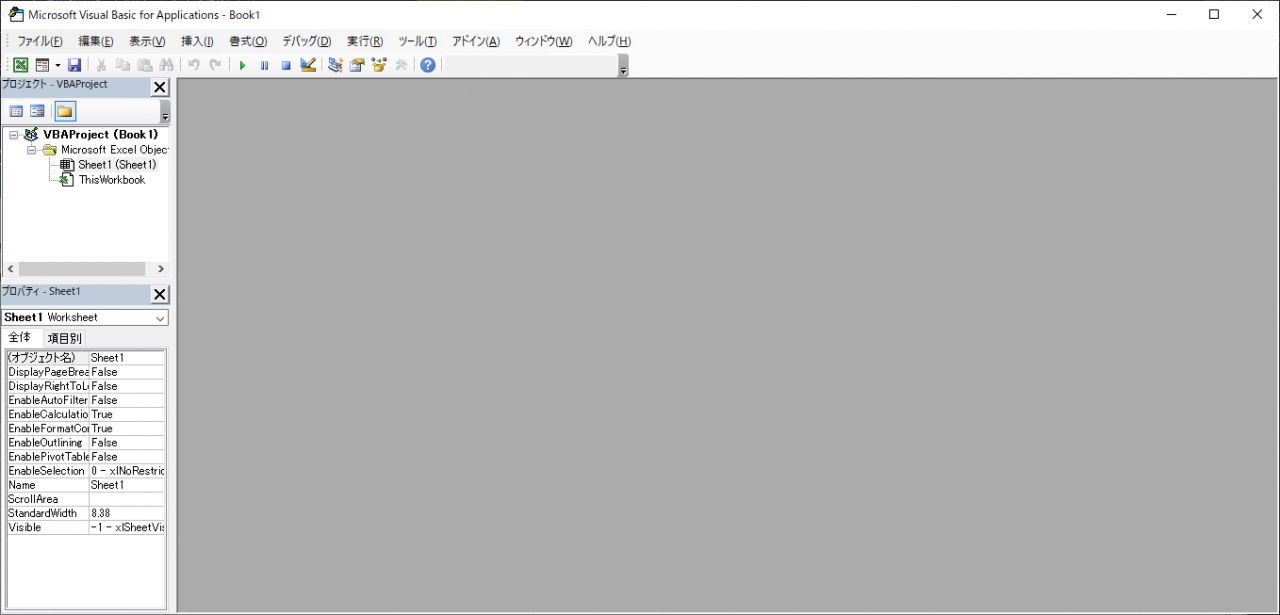The height and width of the screenshot is (615, 1280).
Task: Open the Object Browser toolbar icon
Action: coord(379,65)
